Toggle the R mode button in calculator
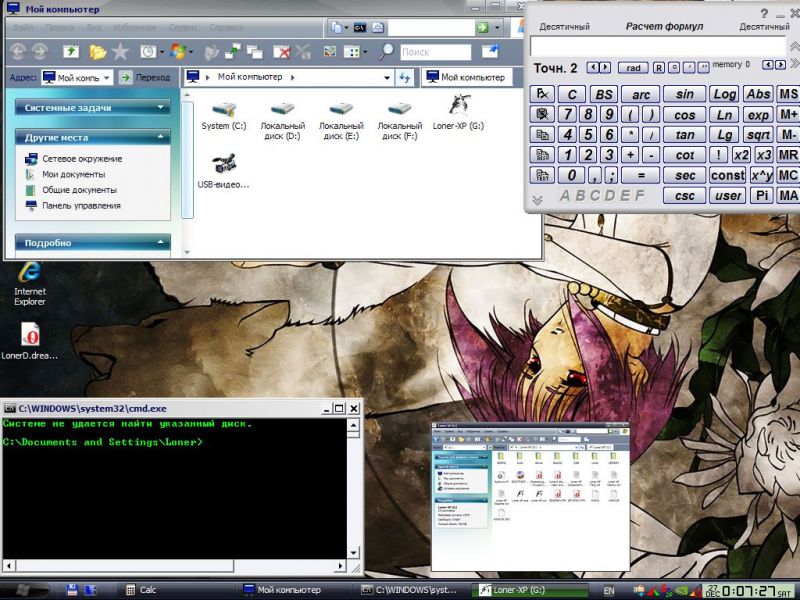This screenshot has width=800, height=600. point(659,68)
